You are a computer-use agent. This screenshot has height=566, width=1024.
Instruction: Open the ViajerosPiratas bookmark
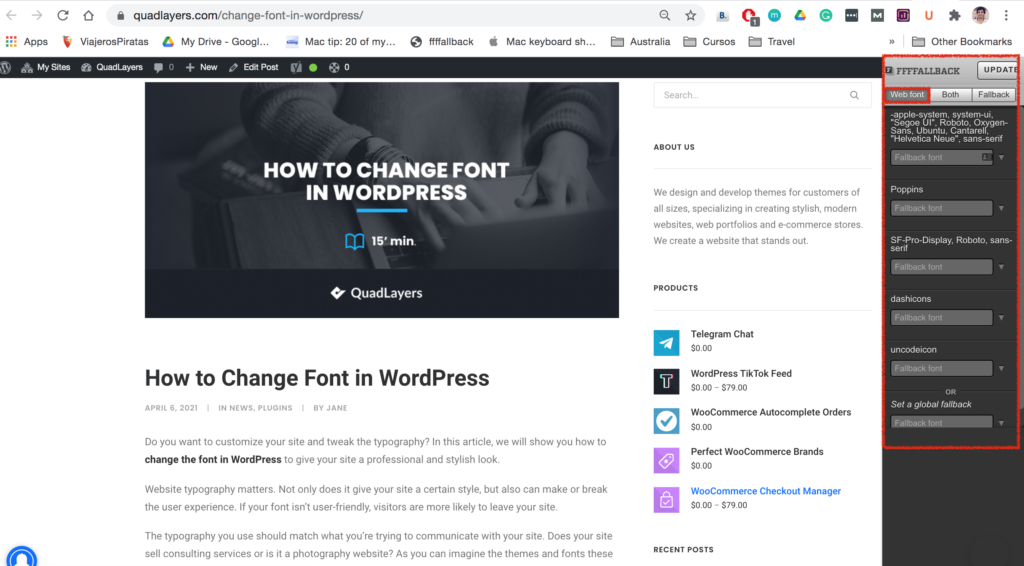click(105, 41)
